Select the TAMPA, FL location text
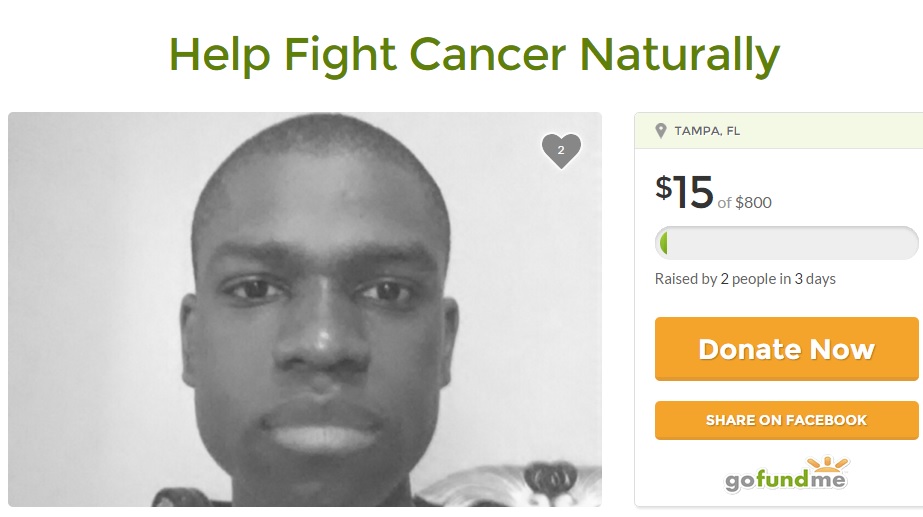Viewport: 923px width, 517px height. [707, 131]
